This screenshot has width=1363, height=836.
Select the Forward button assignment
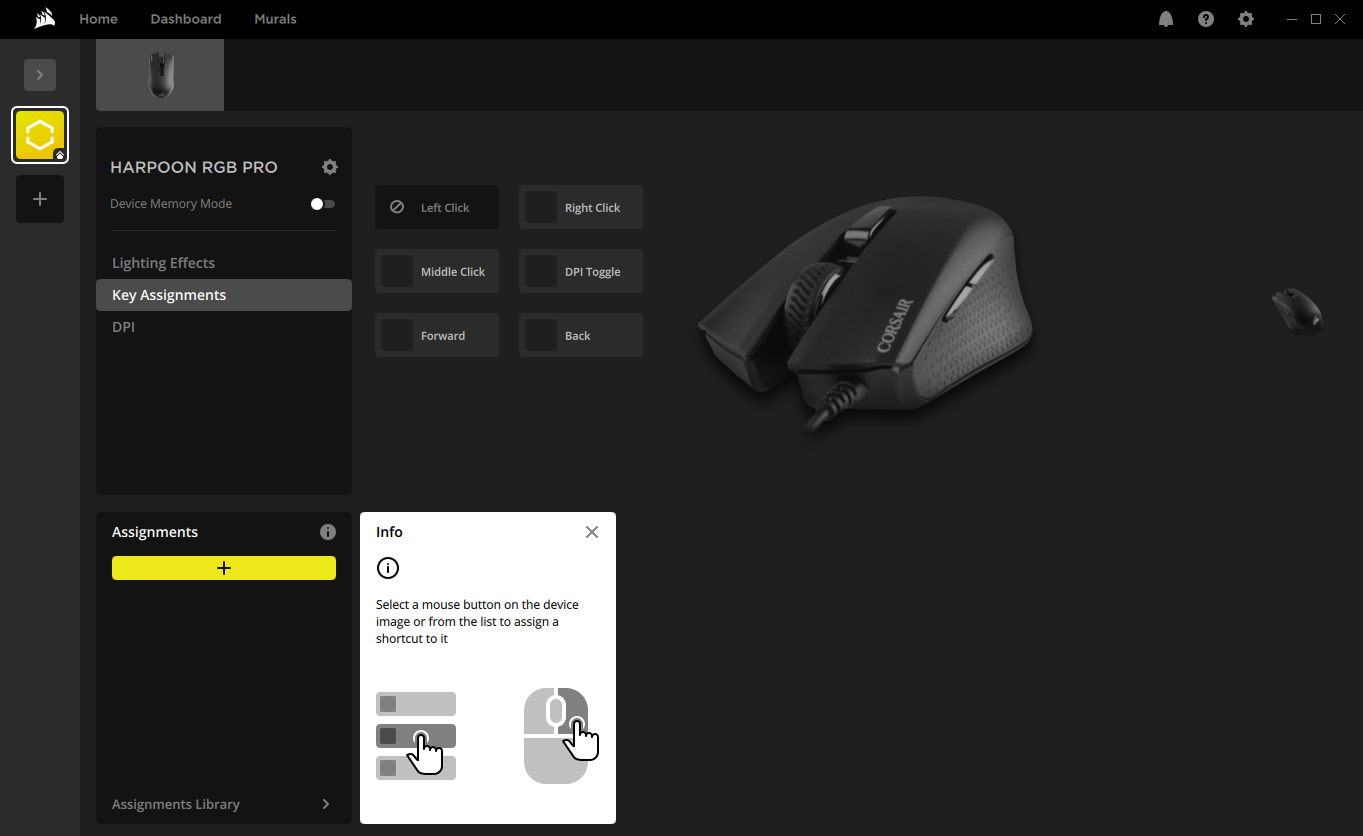(437, 335)
